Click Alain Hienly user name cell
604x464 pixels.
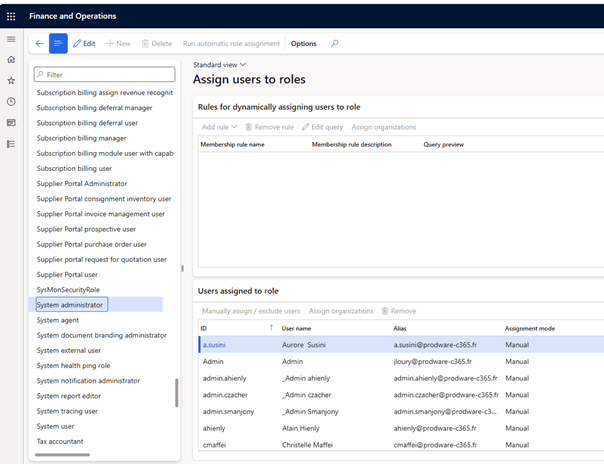[x=300, y=428]
